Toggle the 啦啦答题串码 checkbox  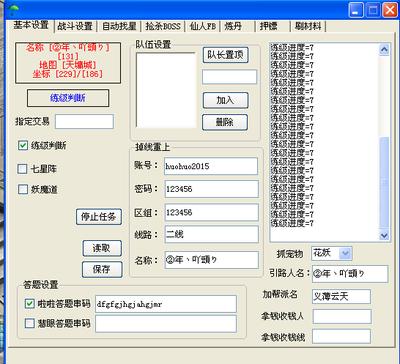click(x=30, y=304)
